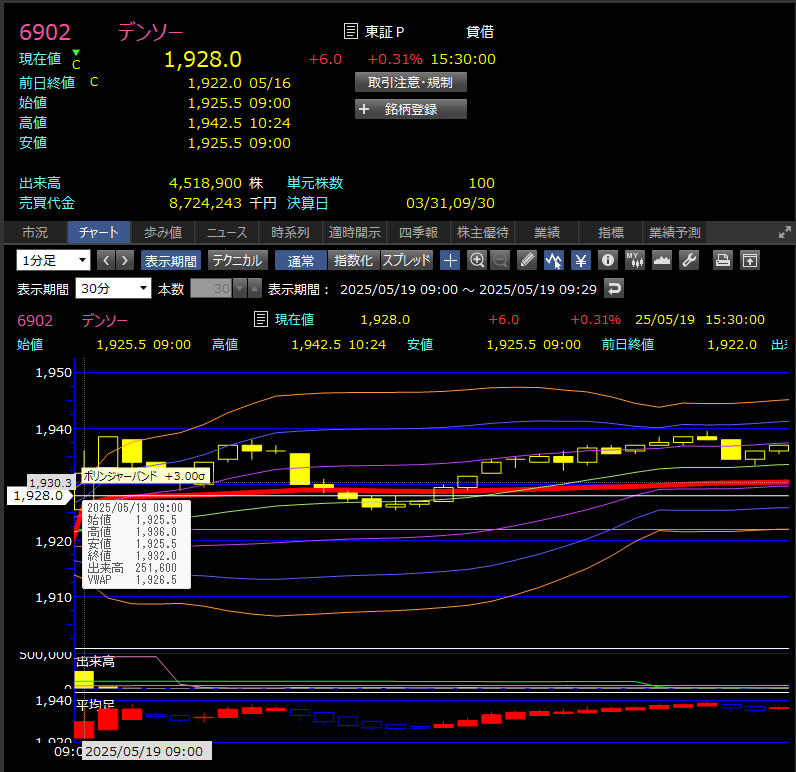Open chart settings wrench icon

click(689, 261)
